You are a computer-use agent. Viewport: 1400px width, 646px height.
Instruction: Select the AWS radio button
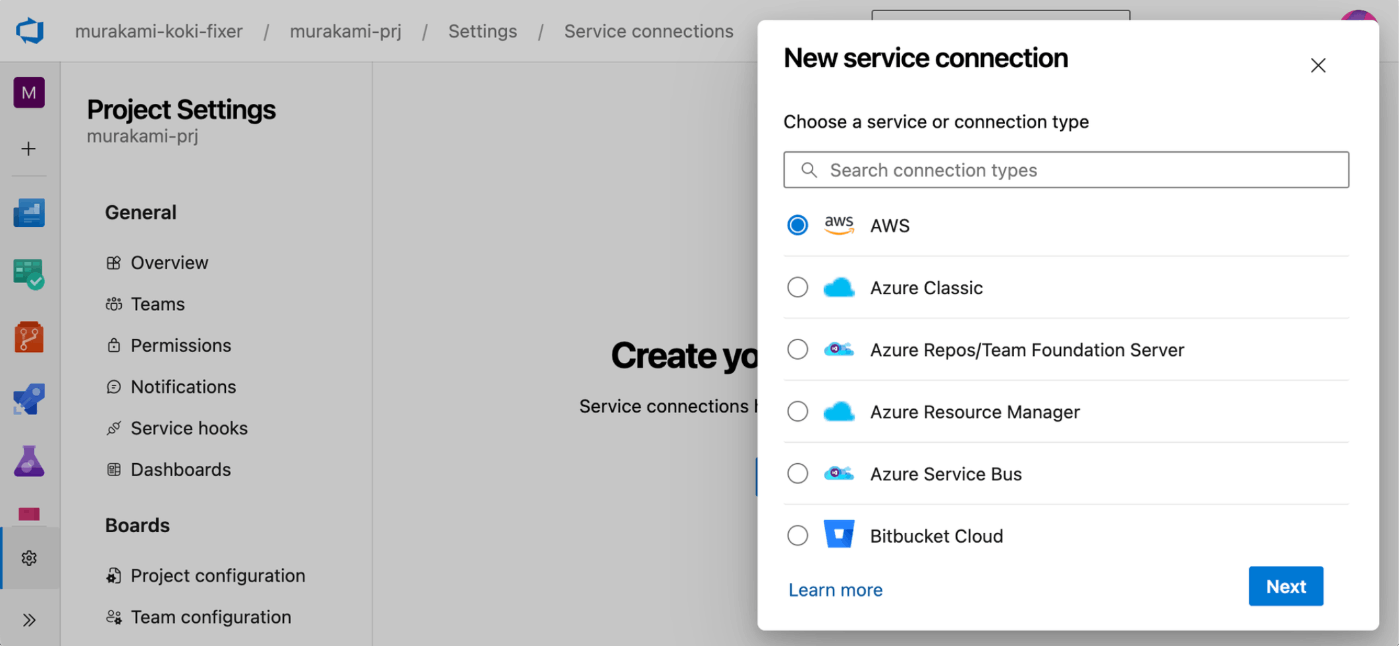(x=797, y=225)
